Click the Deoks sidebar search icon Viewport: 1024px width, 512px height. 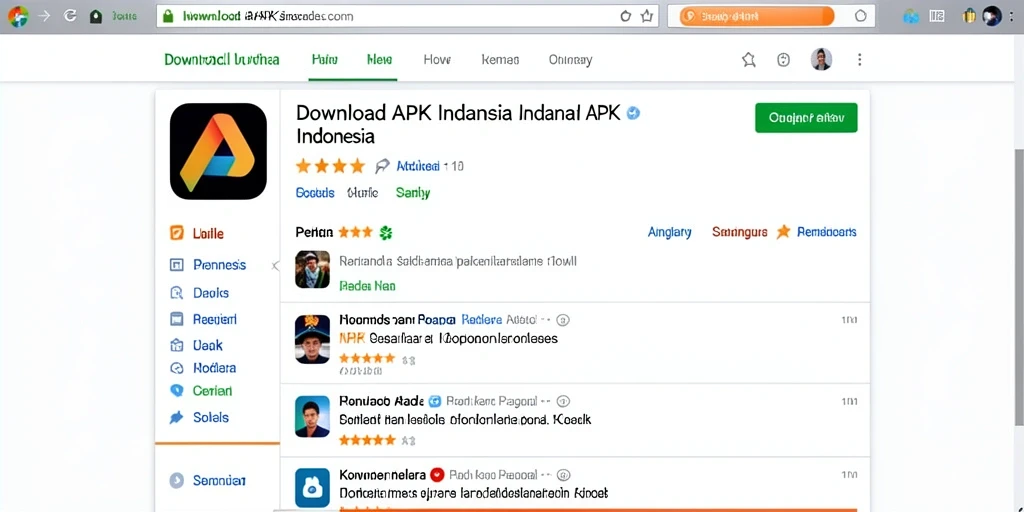(176, 293)
